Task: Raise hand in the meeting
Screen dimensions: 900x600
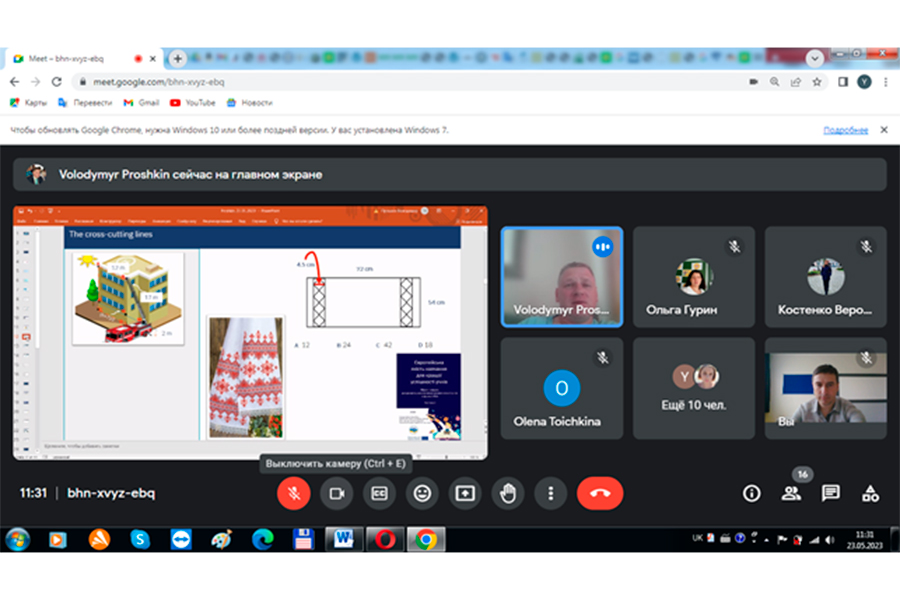Action: pyautogui.click(x=508, y=493)
